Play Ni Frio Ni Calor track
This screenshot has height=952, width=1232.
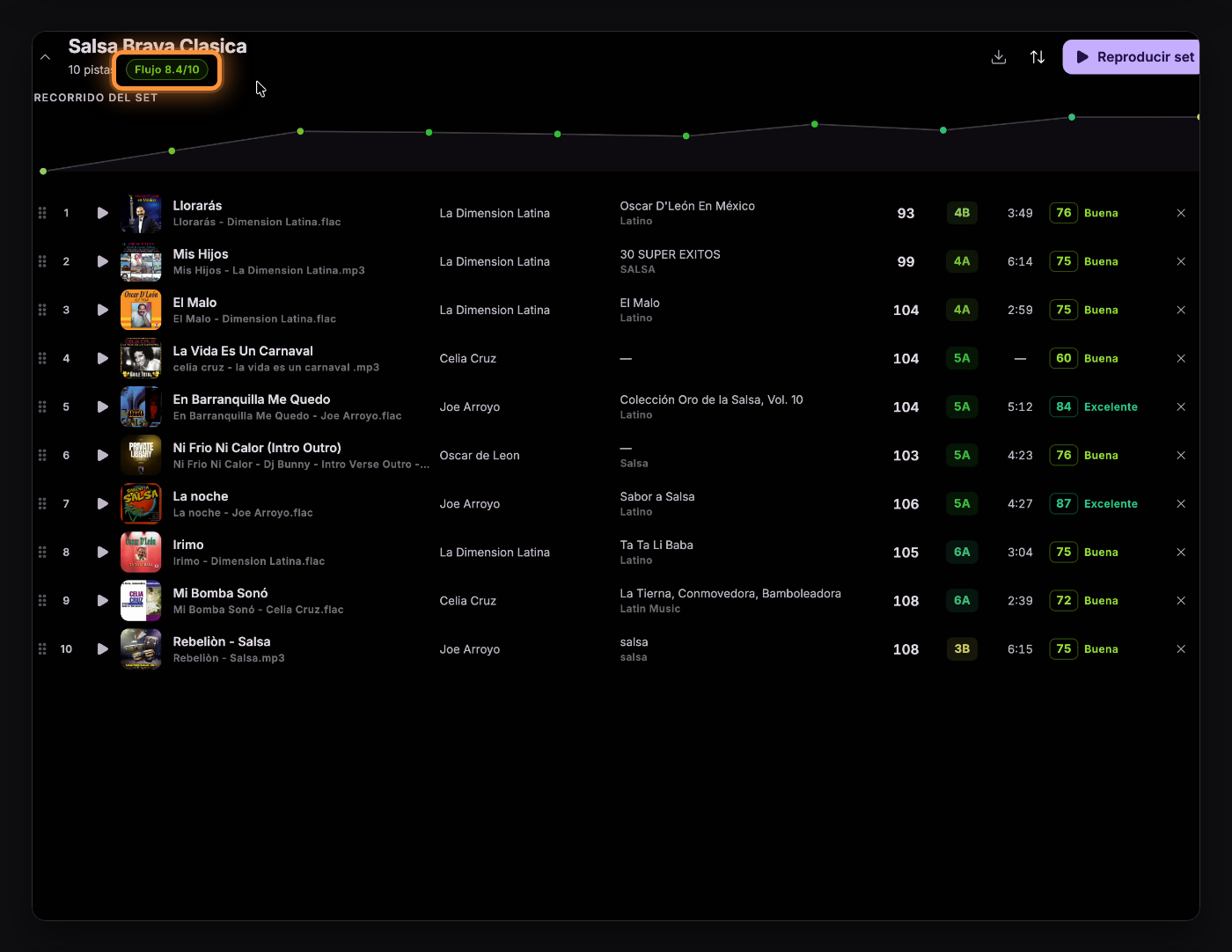pyautogui.click(x=103, y=455)
